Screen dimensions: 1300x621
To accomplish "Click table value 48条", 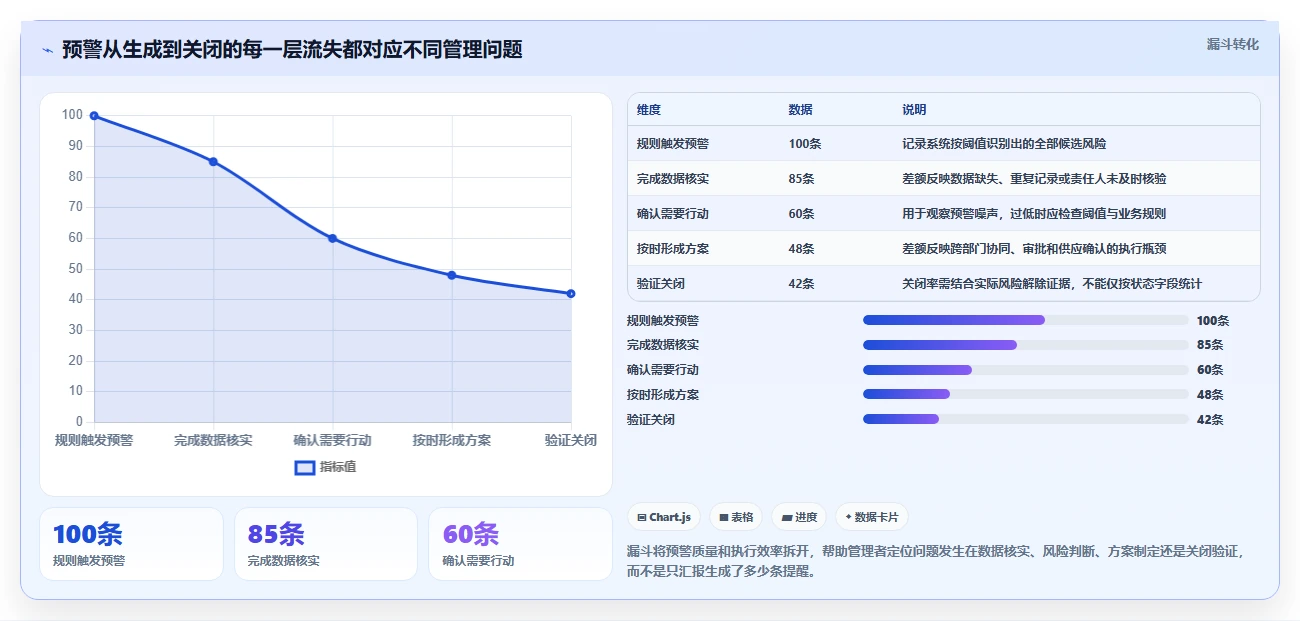I will click(x=801, y=249).
